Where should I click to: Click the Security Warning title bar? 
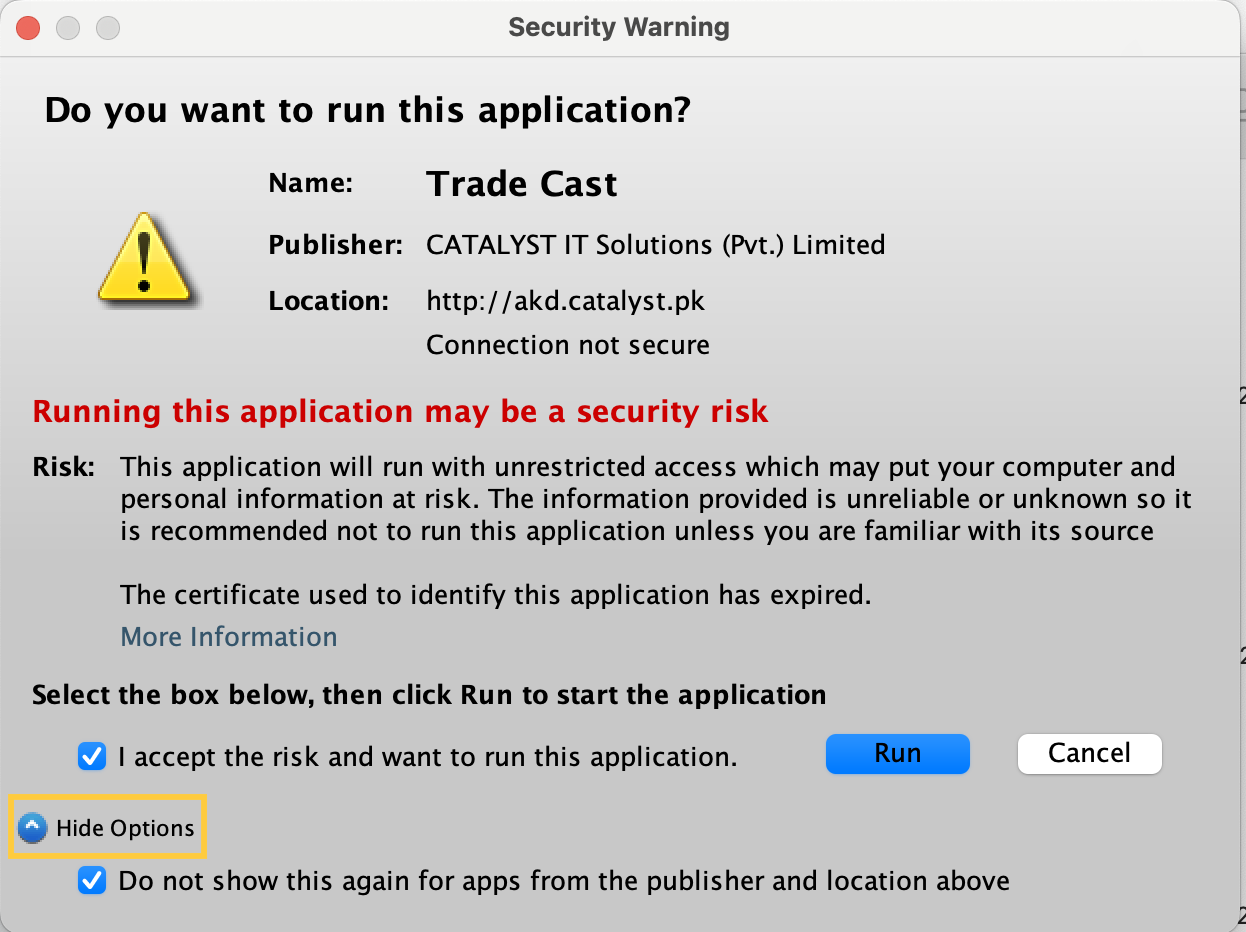[x=618, y=27]
